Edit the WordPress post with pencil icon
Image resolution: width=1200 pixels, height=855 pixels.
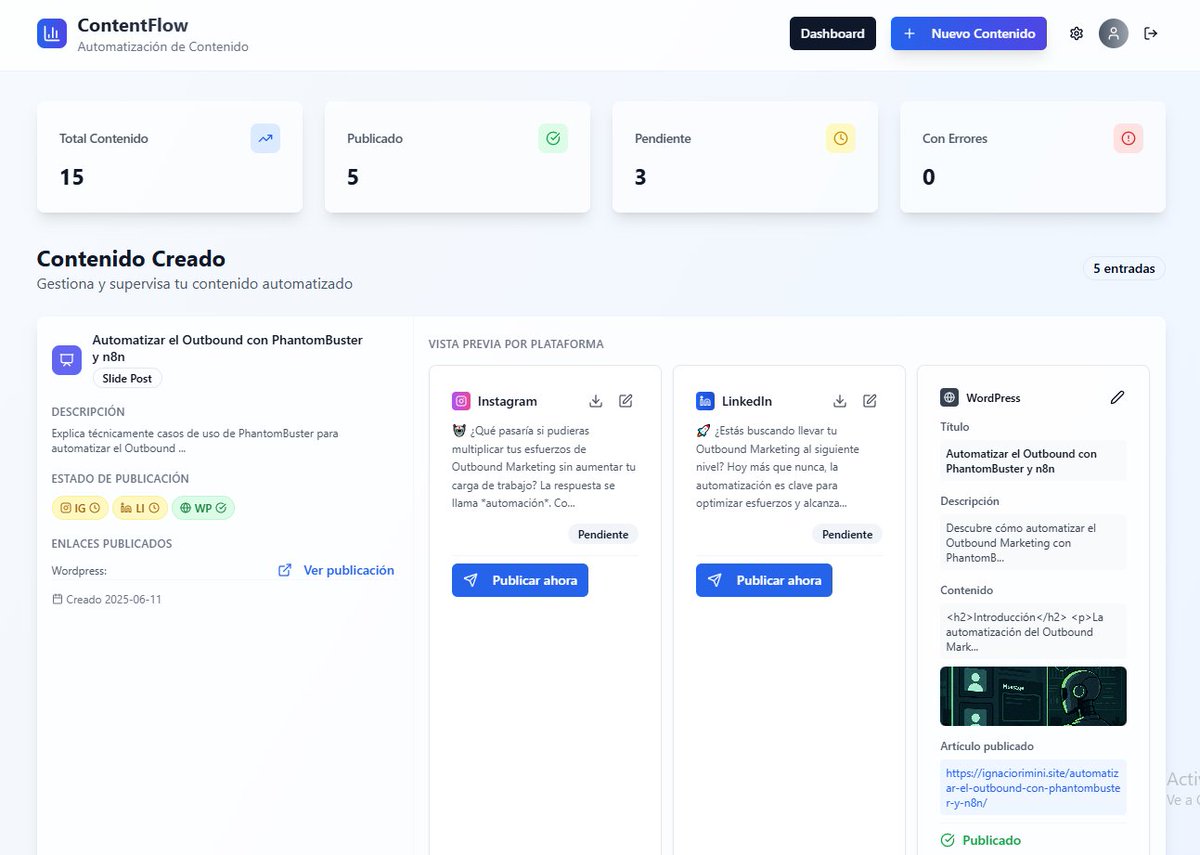click(x=1117, y=397)
